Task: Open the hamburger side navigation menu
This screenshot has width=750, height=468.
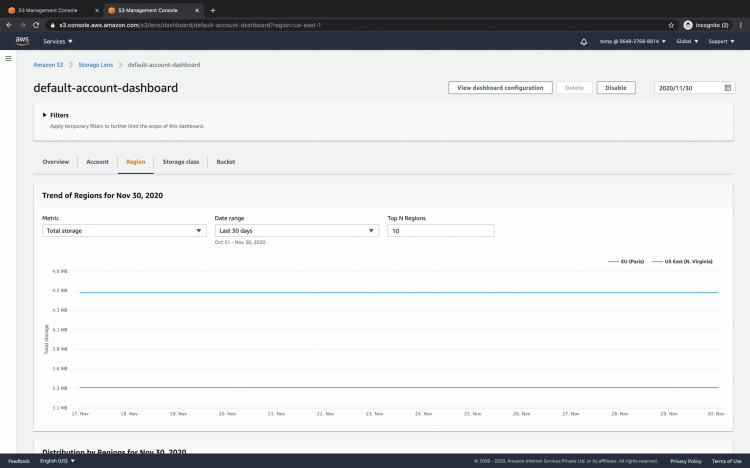Action: pyautogui.click(x=9, y=59)
